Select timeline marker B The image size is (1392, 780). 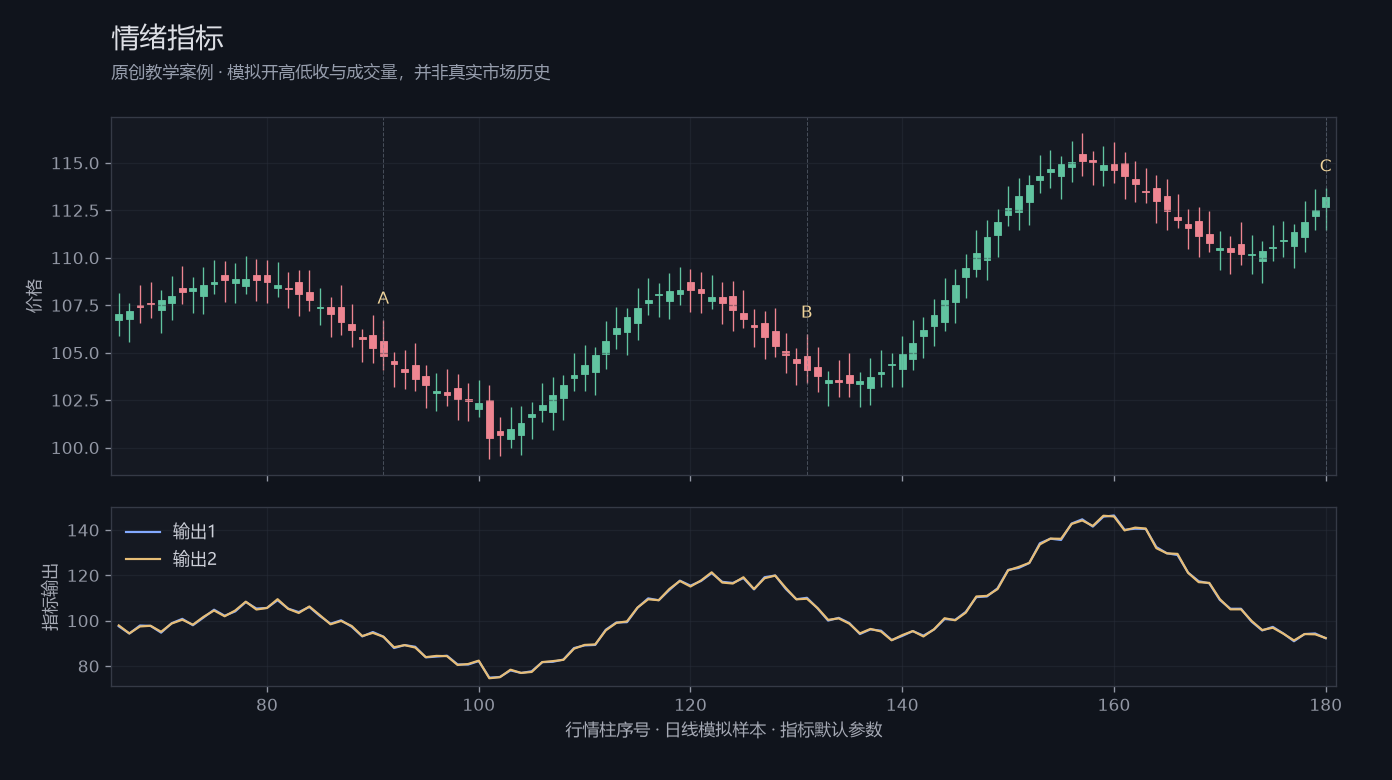(807, 312)
